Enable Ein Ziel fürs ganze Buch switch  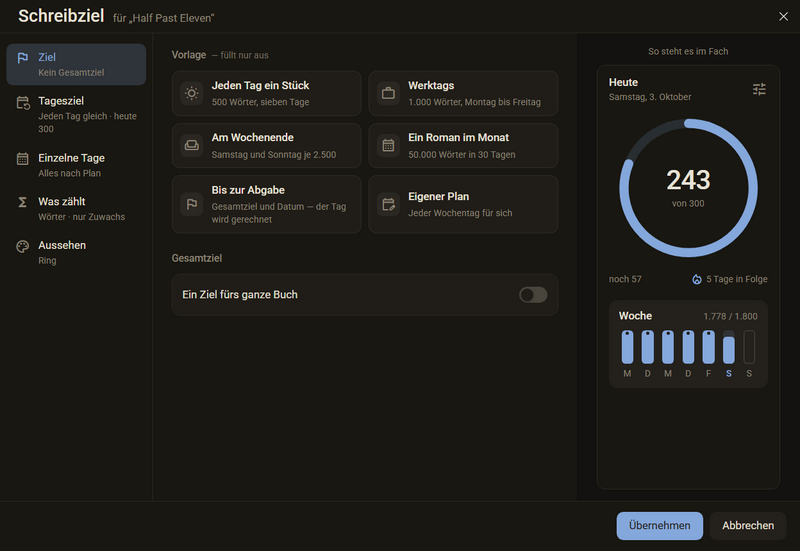point(533,295)
